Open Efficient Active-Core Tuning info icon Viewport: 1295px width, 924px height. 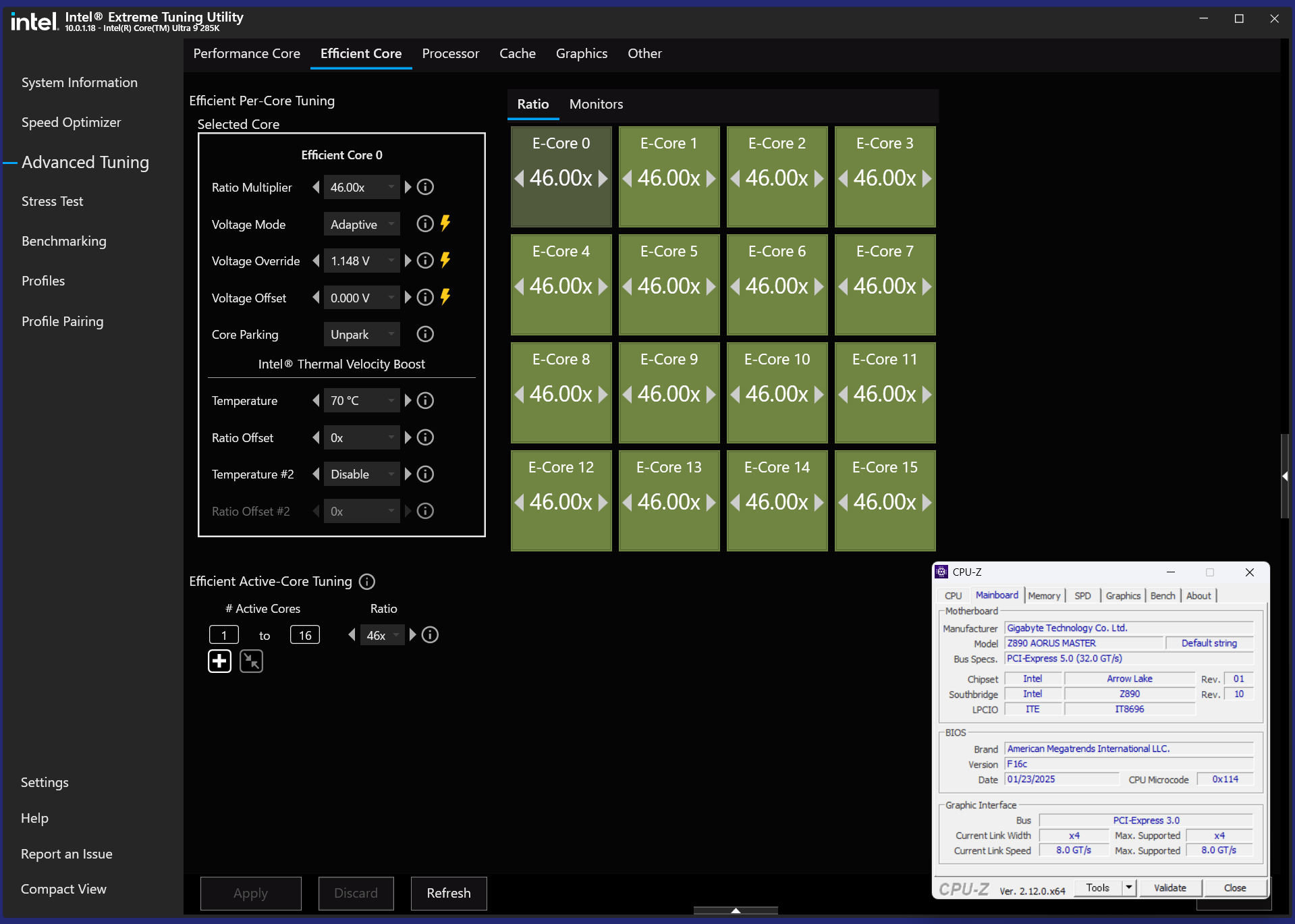coord(367,581)
